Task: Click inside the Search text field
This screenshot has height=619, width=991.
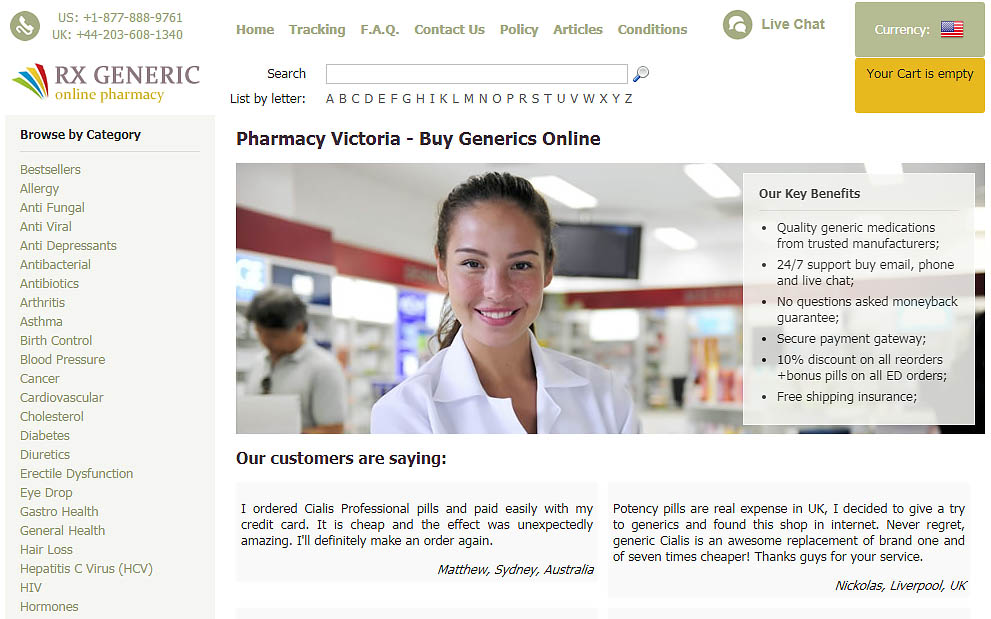Action: [477, 74]
